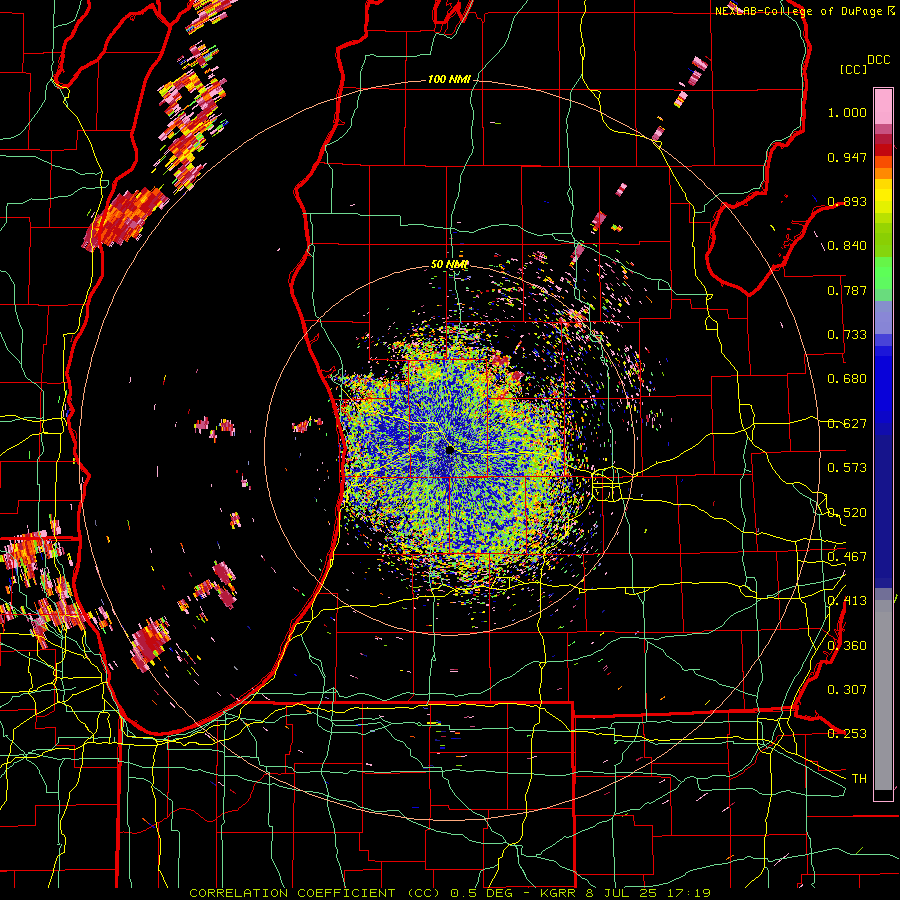Pick the yellow segment of the color bar
Screen dimensions: 900x900
pos(883,196)
